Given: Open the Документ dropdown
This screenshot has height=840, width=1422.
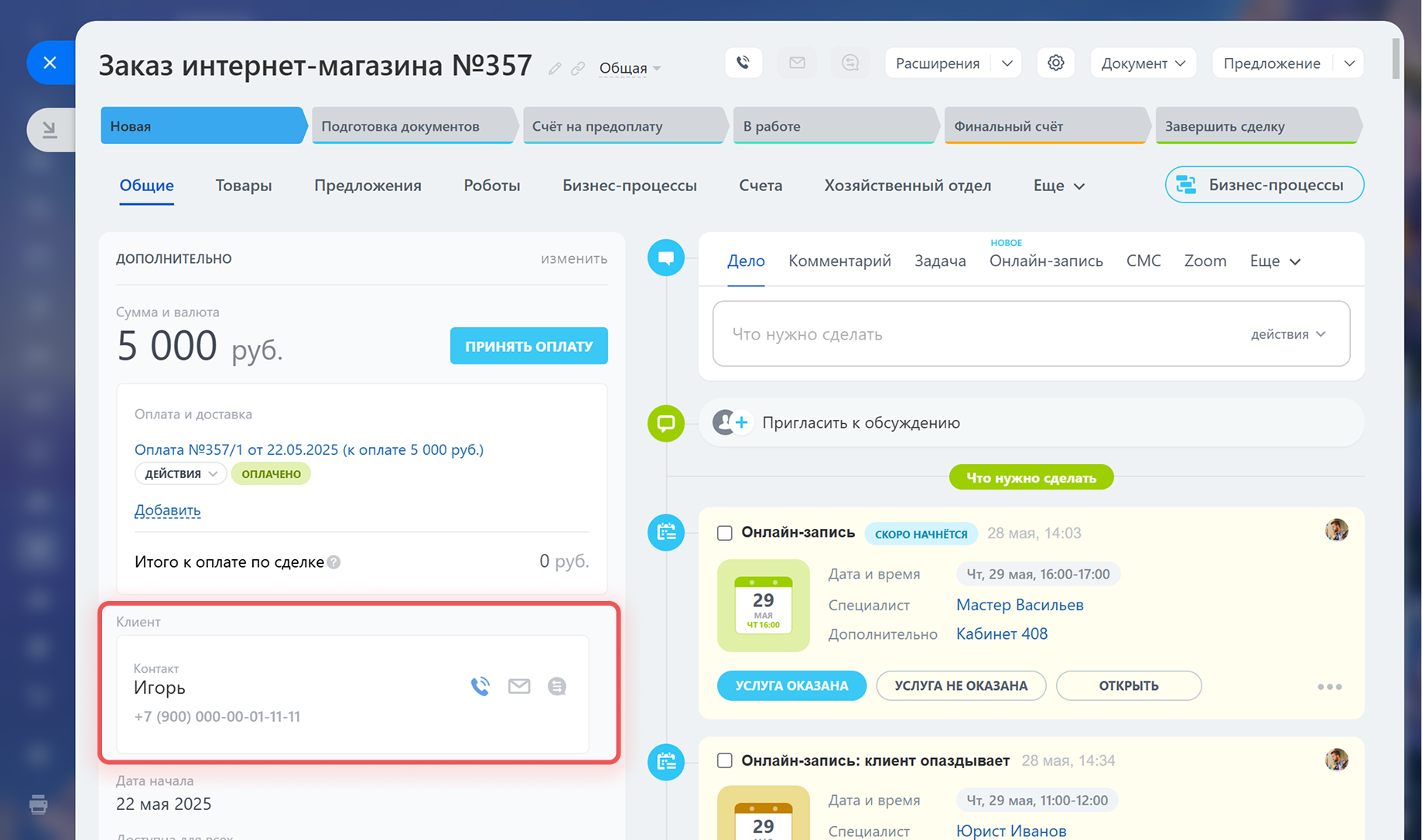Looking at the screenshot, I should 1143,63.
